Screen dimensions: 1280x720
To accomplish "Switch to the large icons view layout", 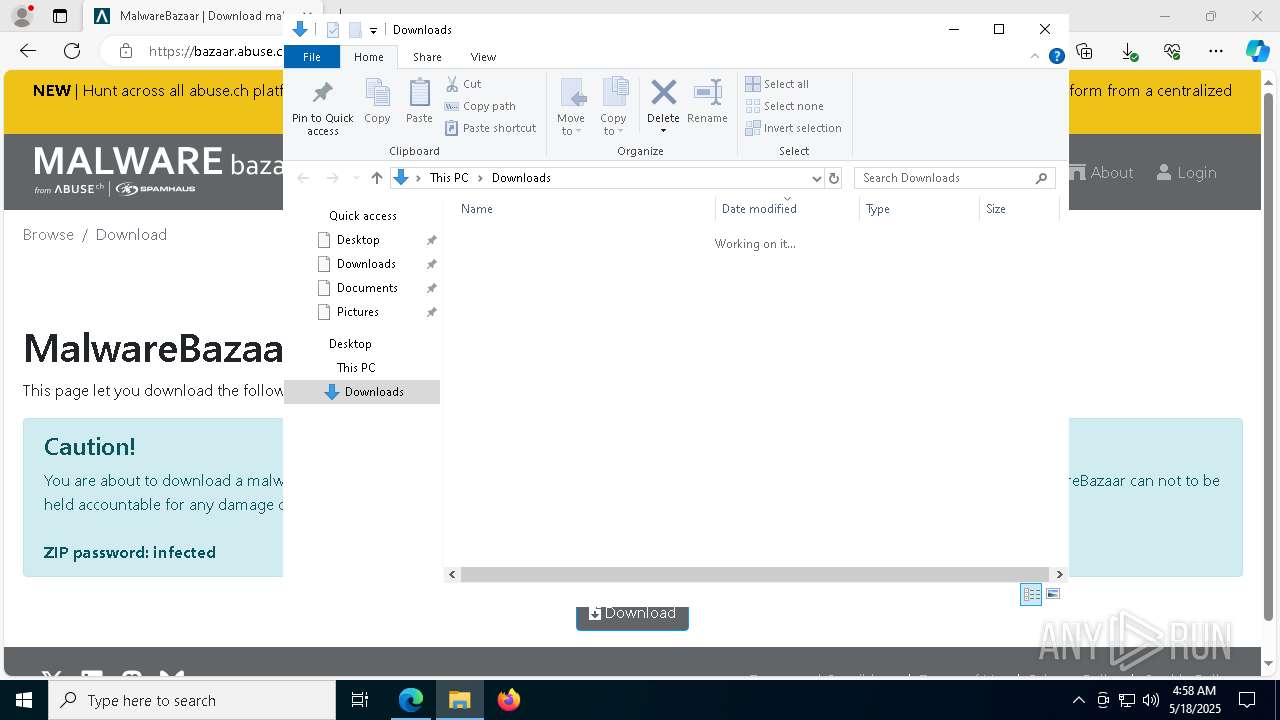I will [1052, 594].
